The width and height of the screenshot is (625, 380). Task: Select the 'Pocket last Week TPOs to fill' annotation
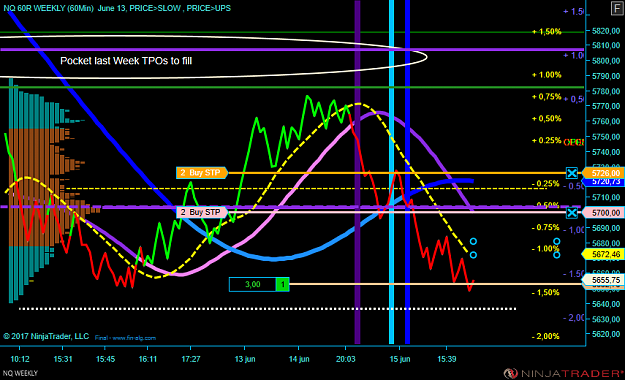[126, 61]
